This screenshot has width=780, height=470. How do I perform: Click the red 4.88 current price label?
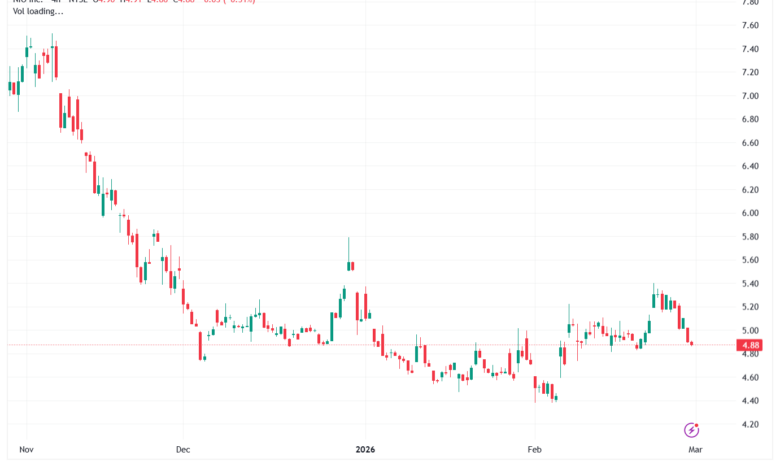[x=750, y=346]
